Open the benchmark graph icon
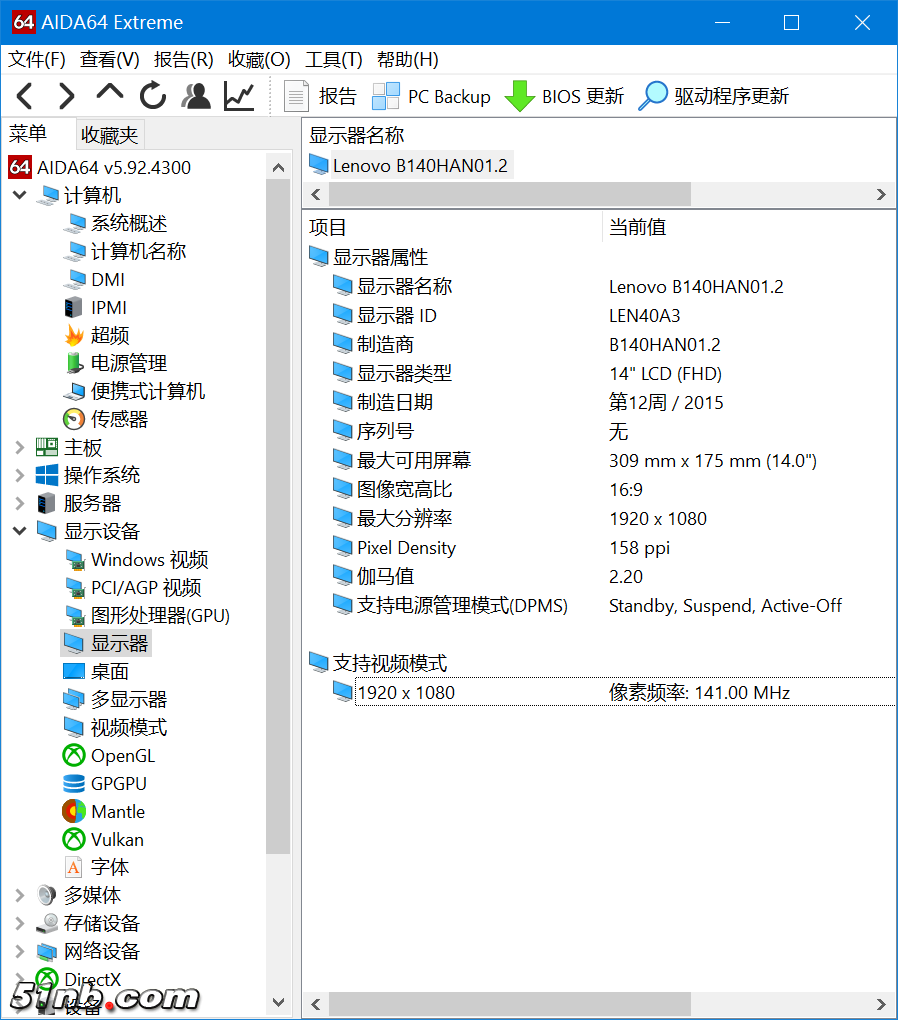Image resolution: width=898 pixels, height=1020 pixels. 239,96
